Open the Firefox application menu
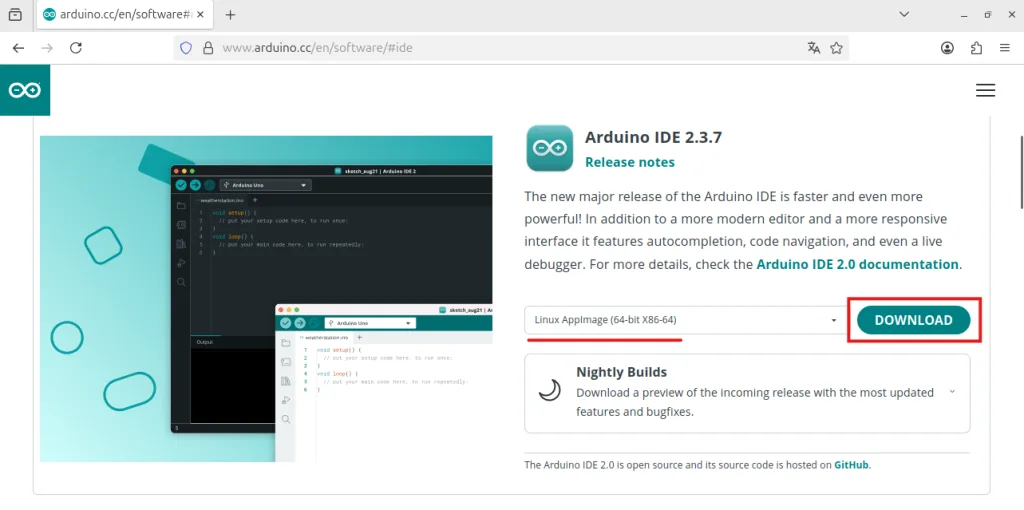This screenshot has height=510, width=1024. [x=1004, y=47]
